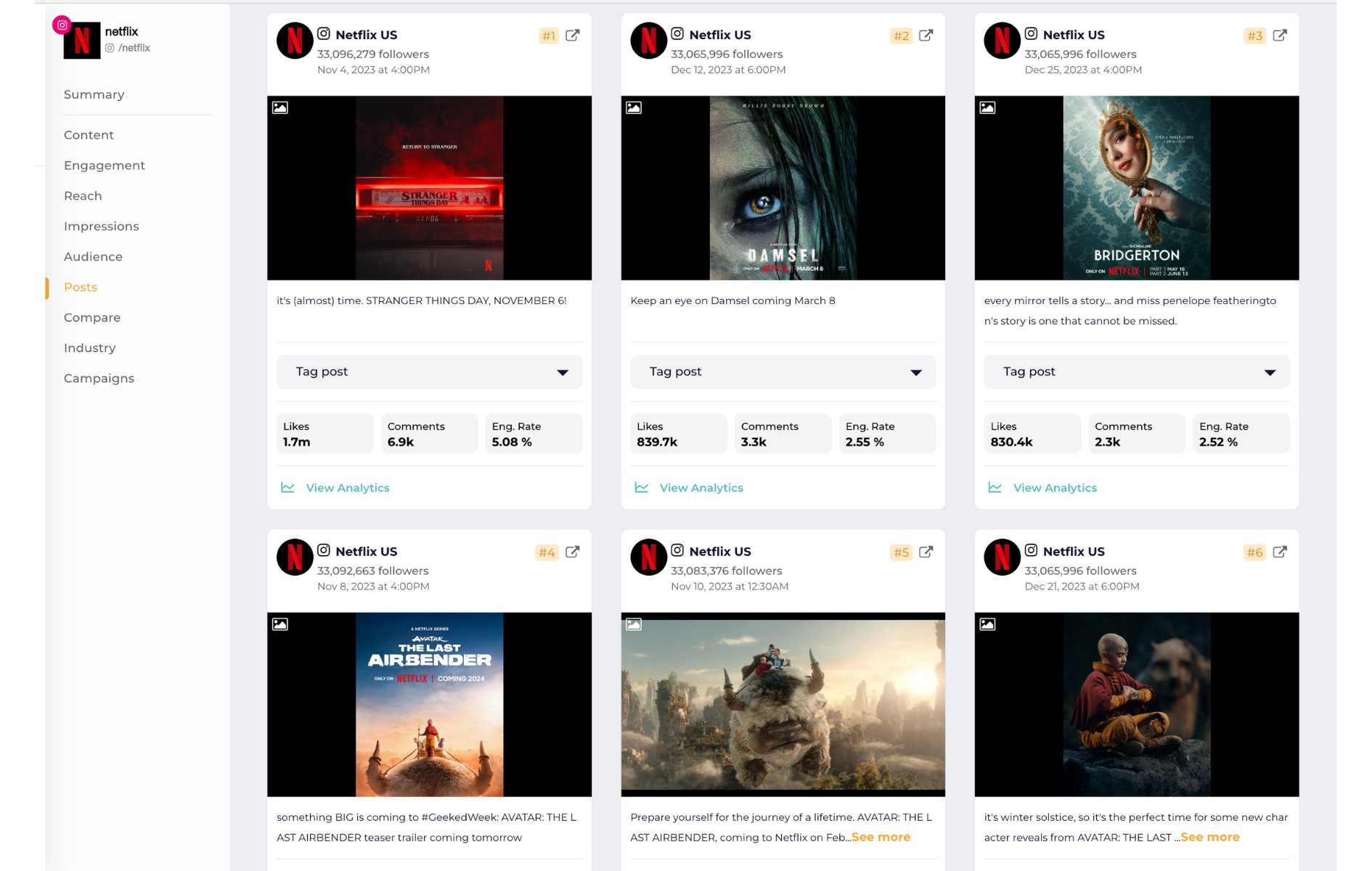The height and width of the screenshot is (871, 1372).
Task: Open Tag post dropdown on Stranger Things post
Action: (429, 372)
